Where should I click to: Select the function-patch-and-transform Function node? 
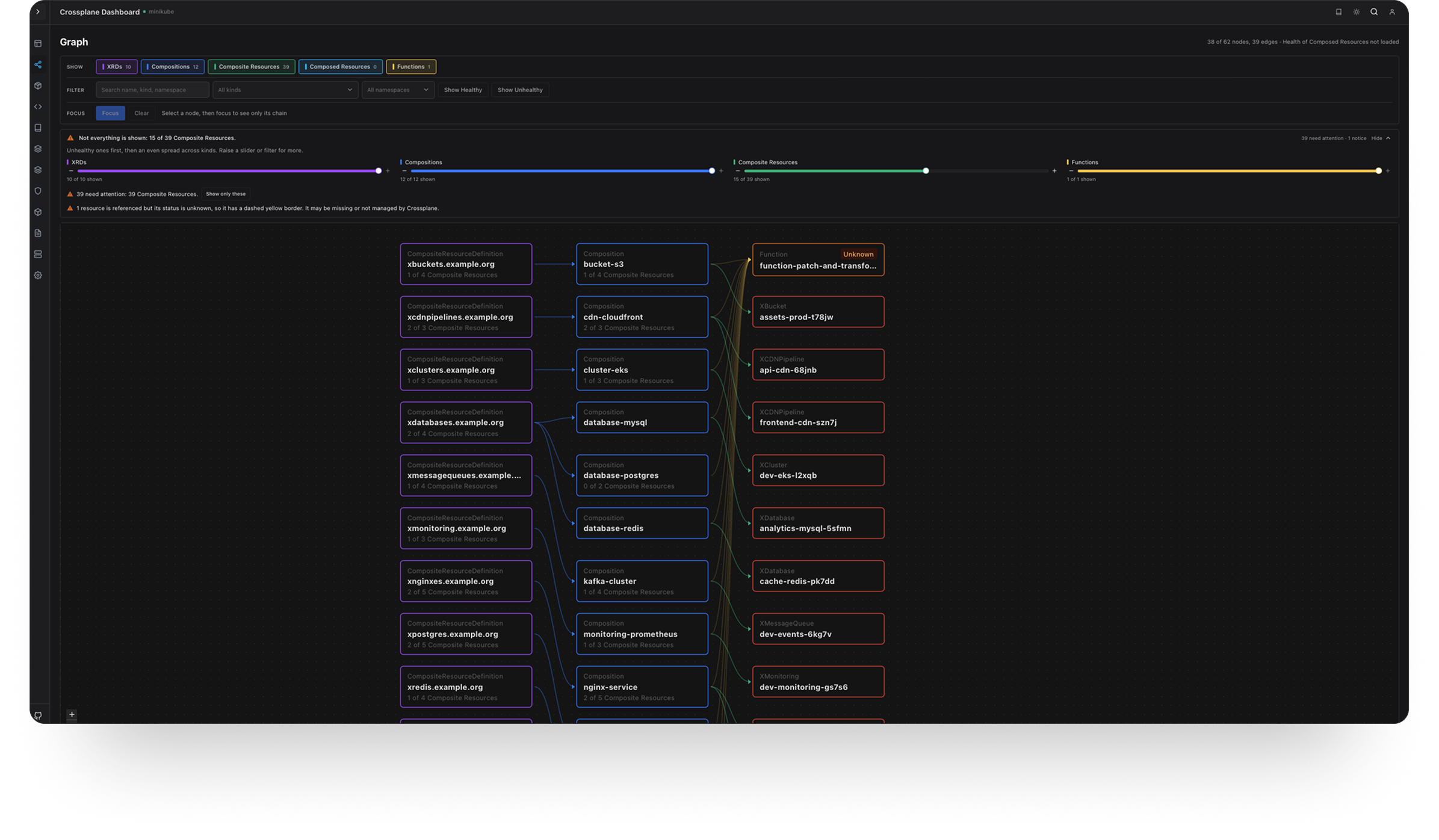(818, 260)
